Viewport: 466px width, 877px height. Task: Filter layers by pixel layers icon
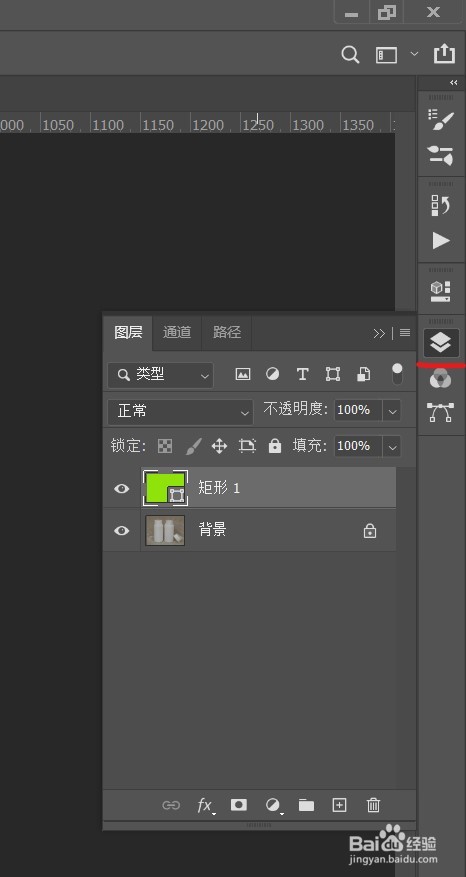[243, 375]
